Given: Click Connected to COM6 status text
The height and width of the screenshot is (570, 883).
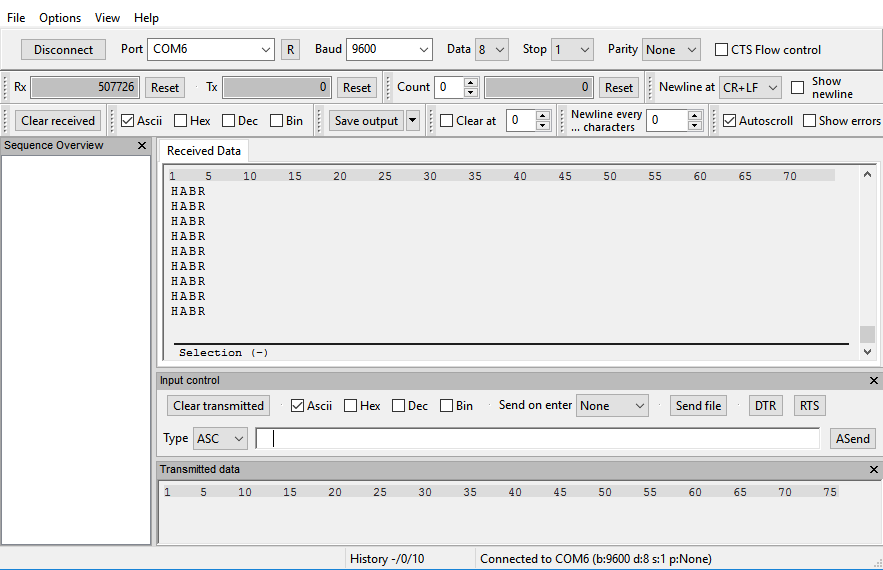Looking at the screenshot, I should pos(595,559).
